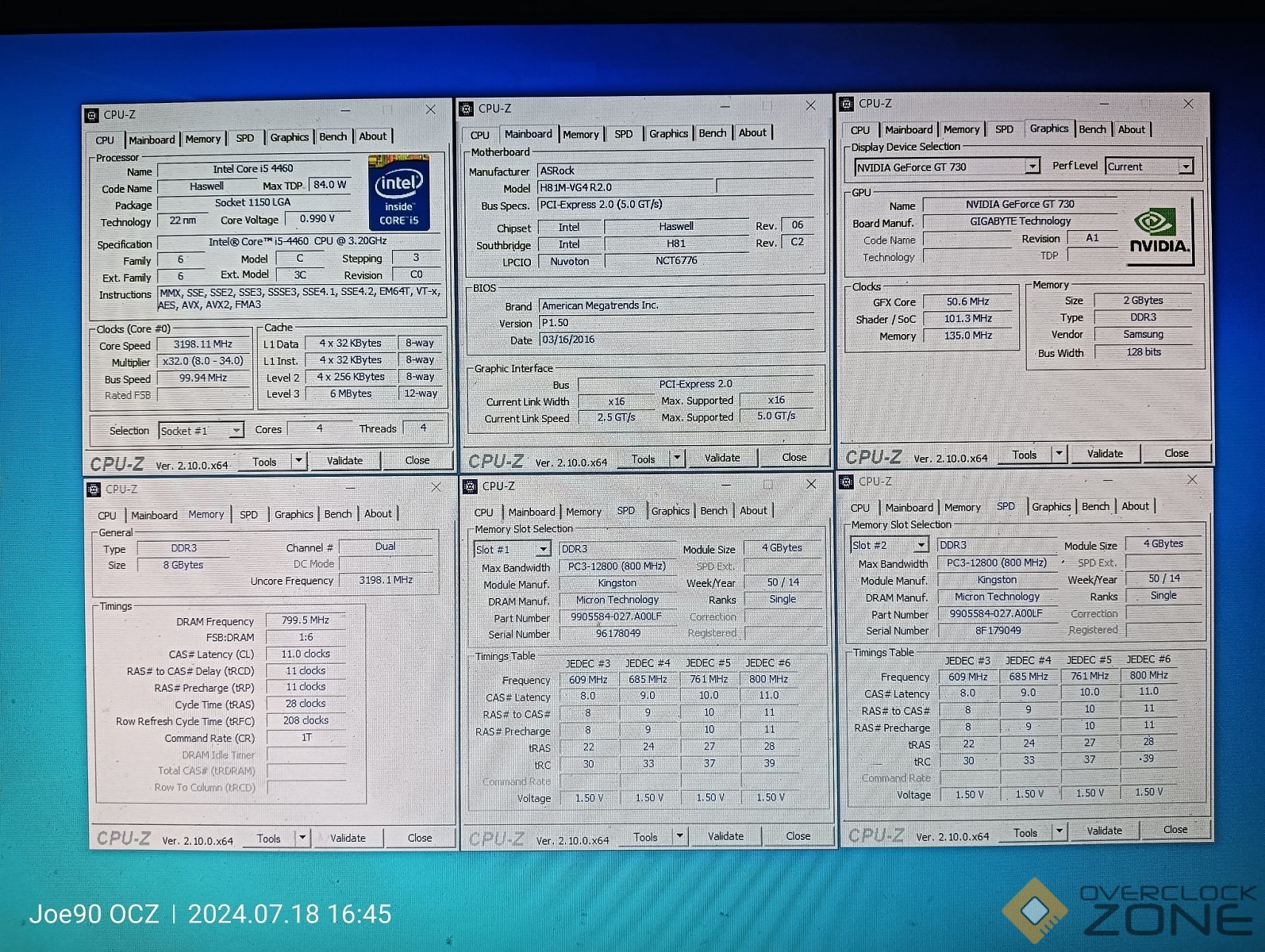Screen dimensions: 1265x952
Task: Click the Multiplier value x32.0 (8.0 - 34.0)
Action: (203, 361)
